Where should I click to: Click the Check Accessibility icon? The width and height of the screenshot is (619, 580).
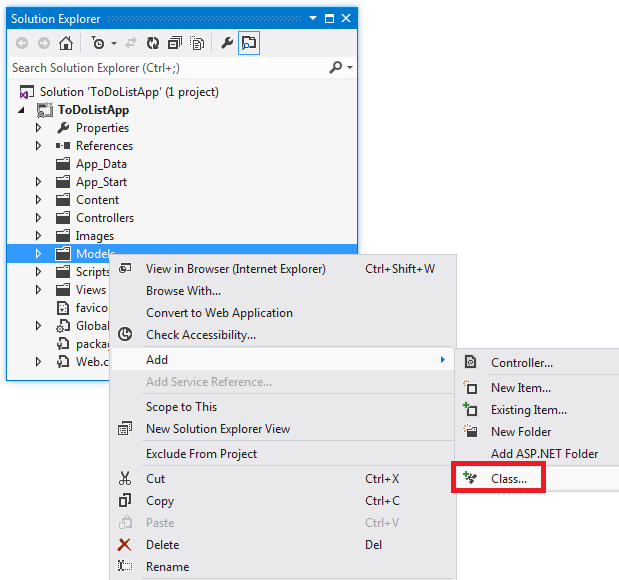click(x=125, y=334)
